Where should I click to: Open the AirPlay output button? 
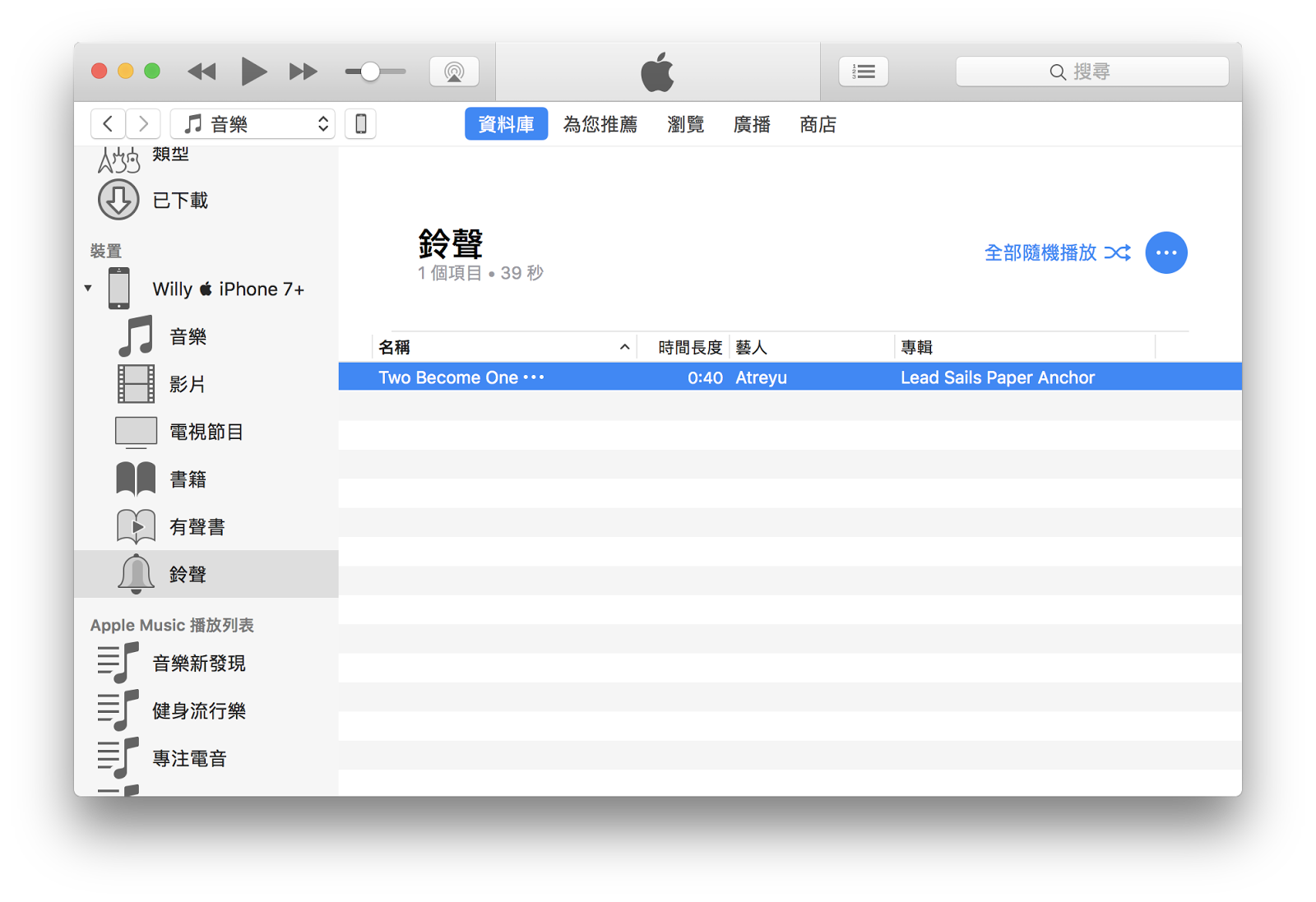[454, 72]
